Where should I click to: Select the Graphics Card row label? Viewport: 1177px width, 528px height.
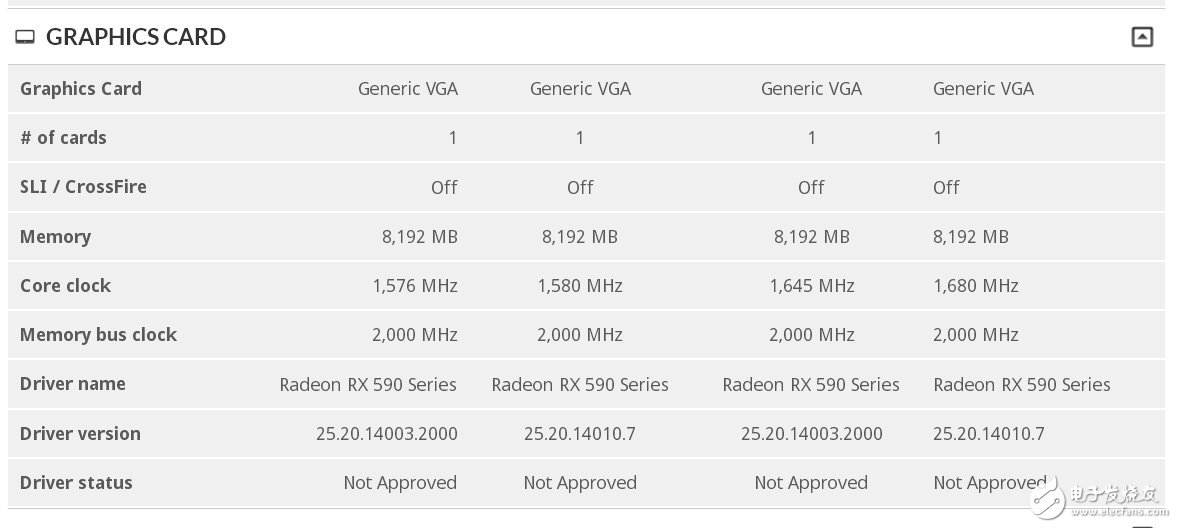pos(81,89)
